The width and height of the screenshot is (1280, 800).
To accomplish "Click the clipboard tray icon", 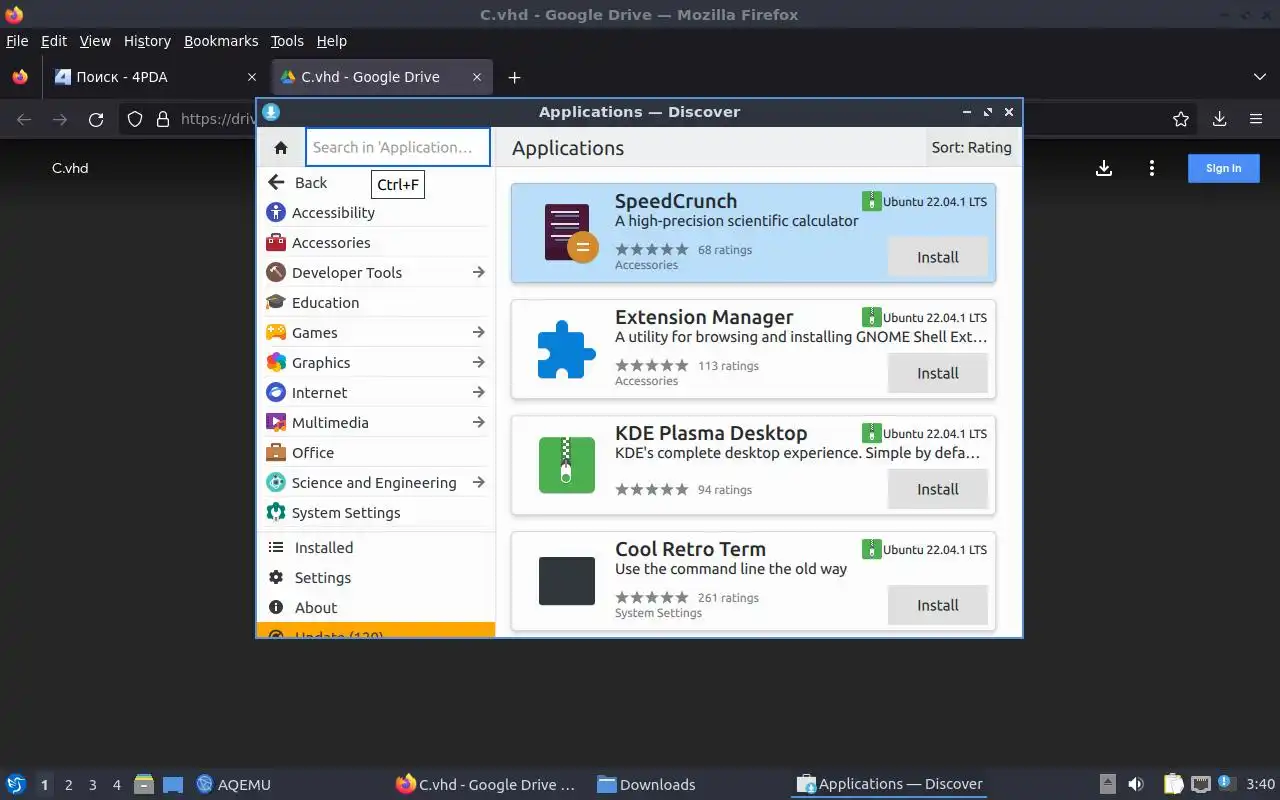I will coord(1173,785).
